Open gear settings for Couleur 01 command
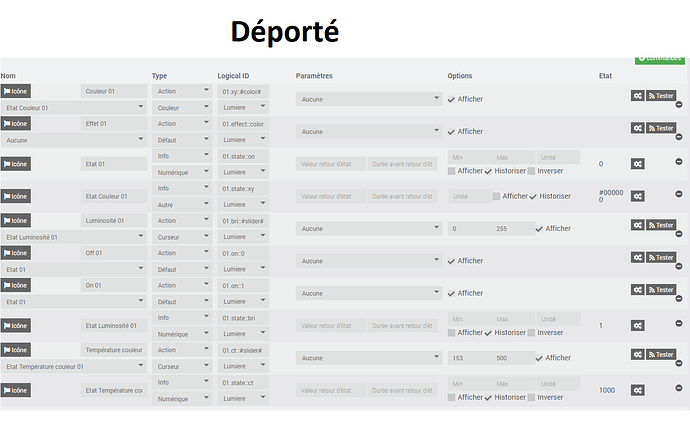 pyautogui.click(x=638, y=96)
